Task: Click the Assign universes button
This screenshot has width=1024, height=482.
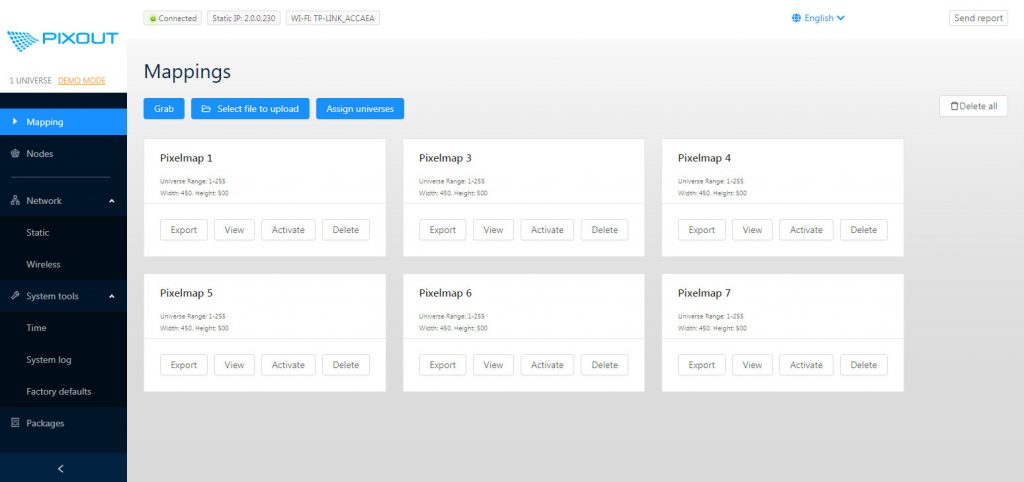Action: tap(360, 108)
